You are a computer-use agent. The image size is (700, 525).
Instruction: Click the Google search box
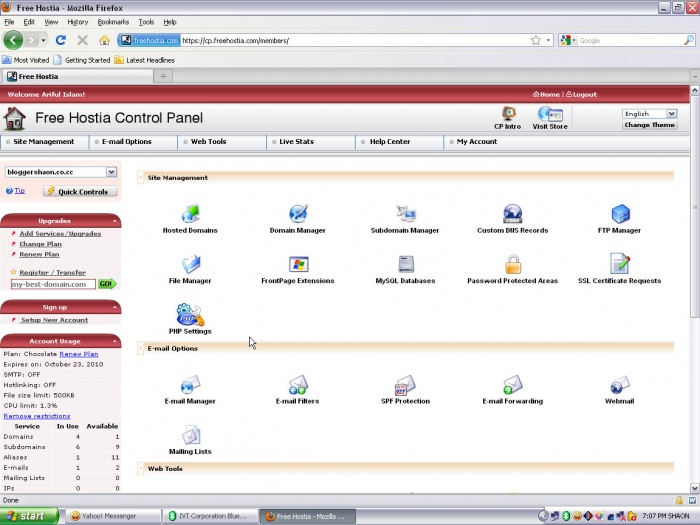click(630, 41)
